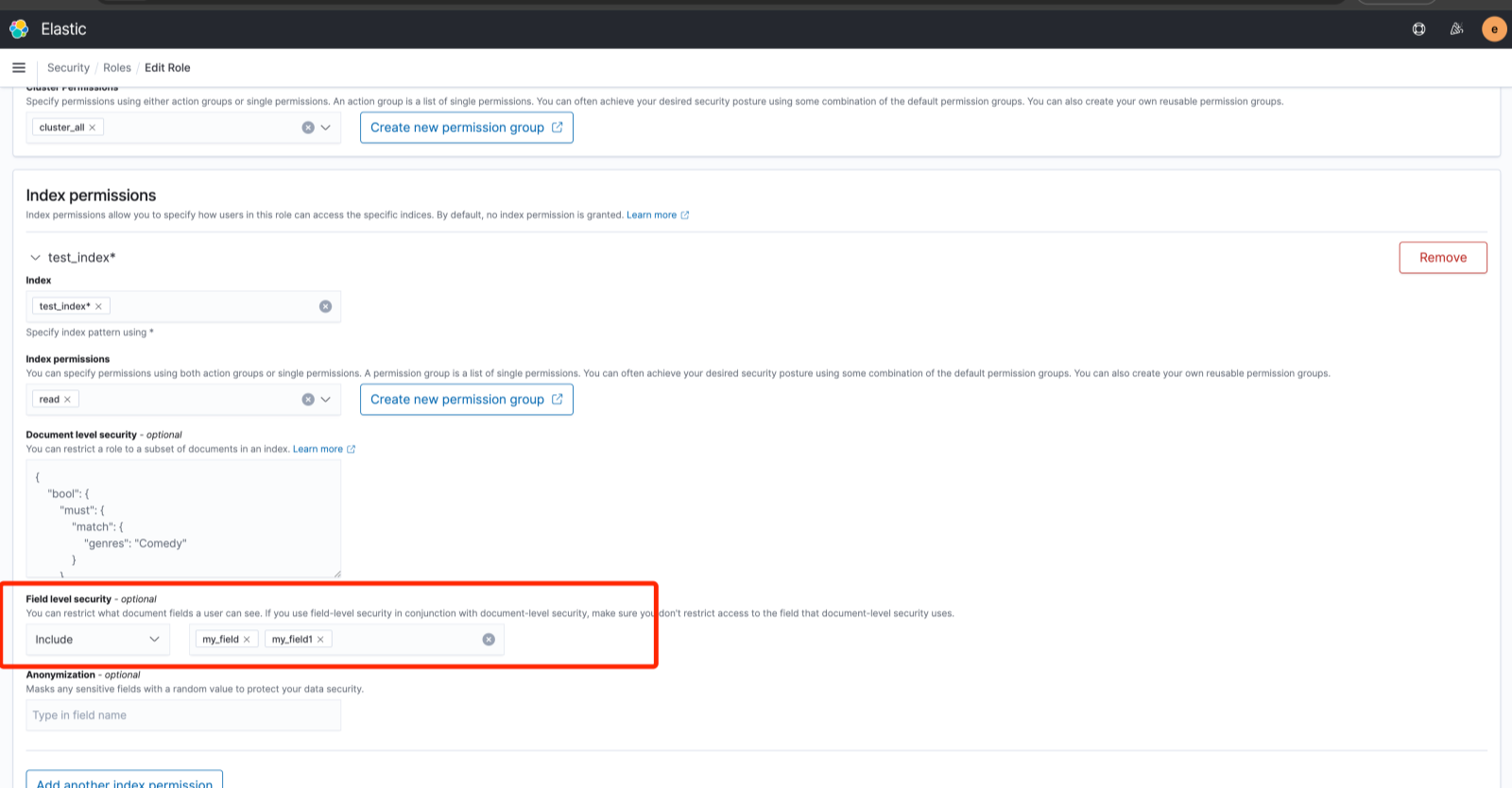Open the newsfeed celebration icon
The width and height of the screenshot is (1512, 788).
[x=1456, y=29]
